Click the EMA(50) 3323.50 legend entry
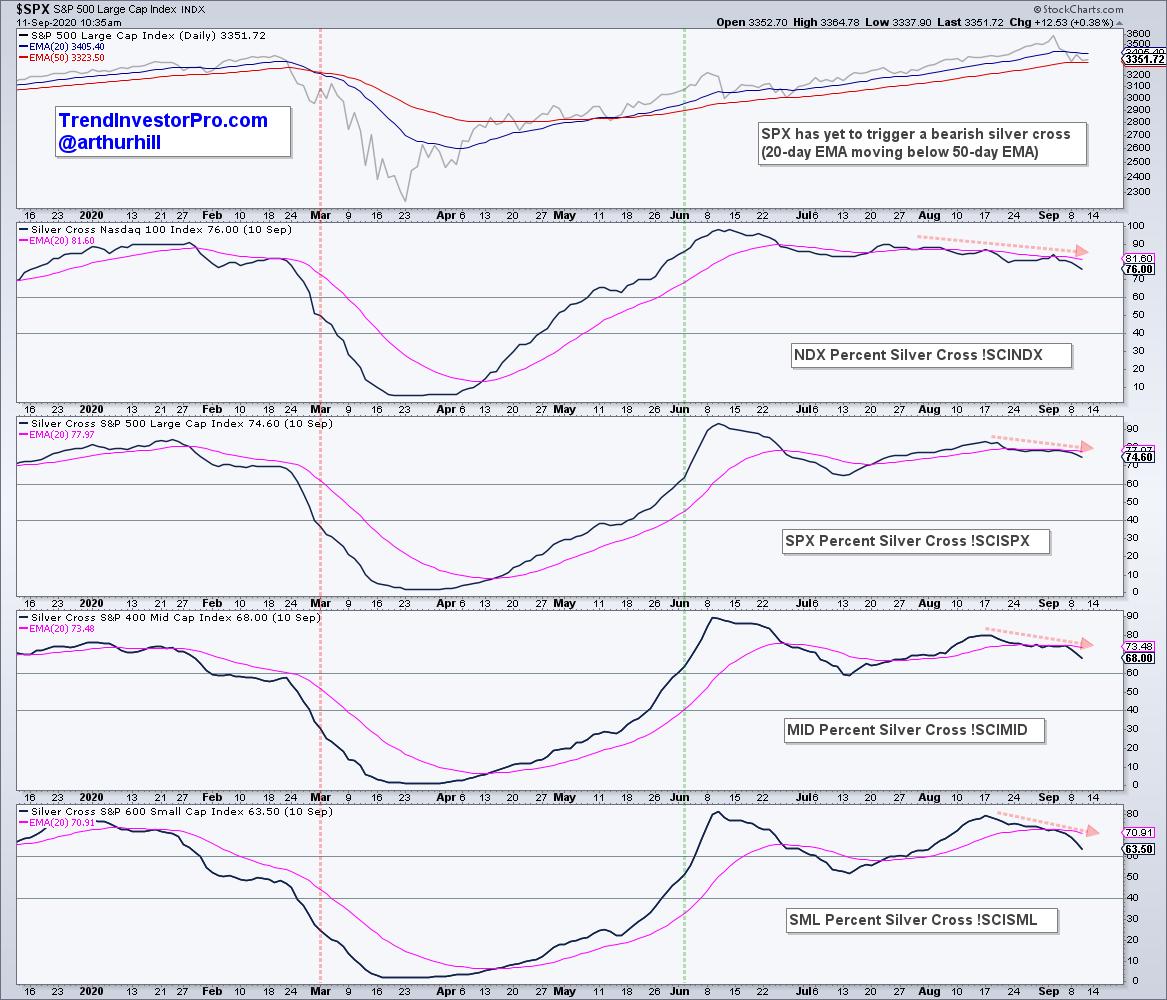This screenshot has height=1000, width=1167. click(x=62, y=58)
